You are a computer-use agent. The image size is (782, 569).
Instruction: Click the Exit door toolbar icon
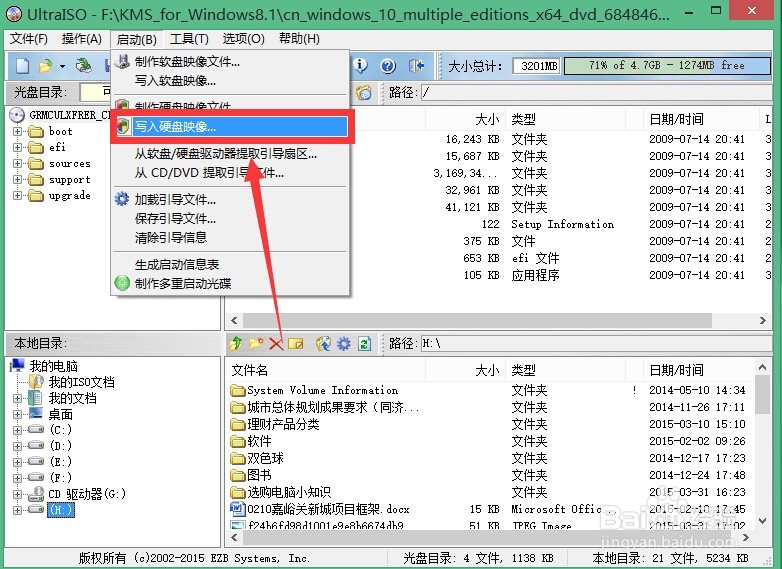click(416, 65)
